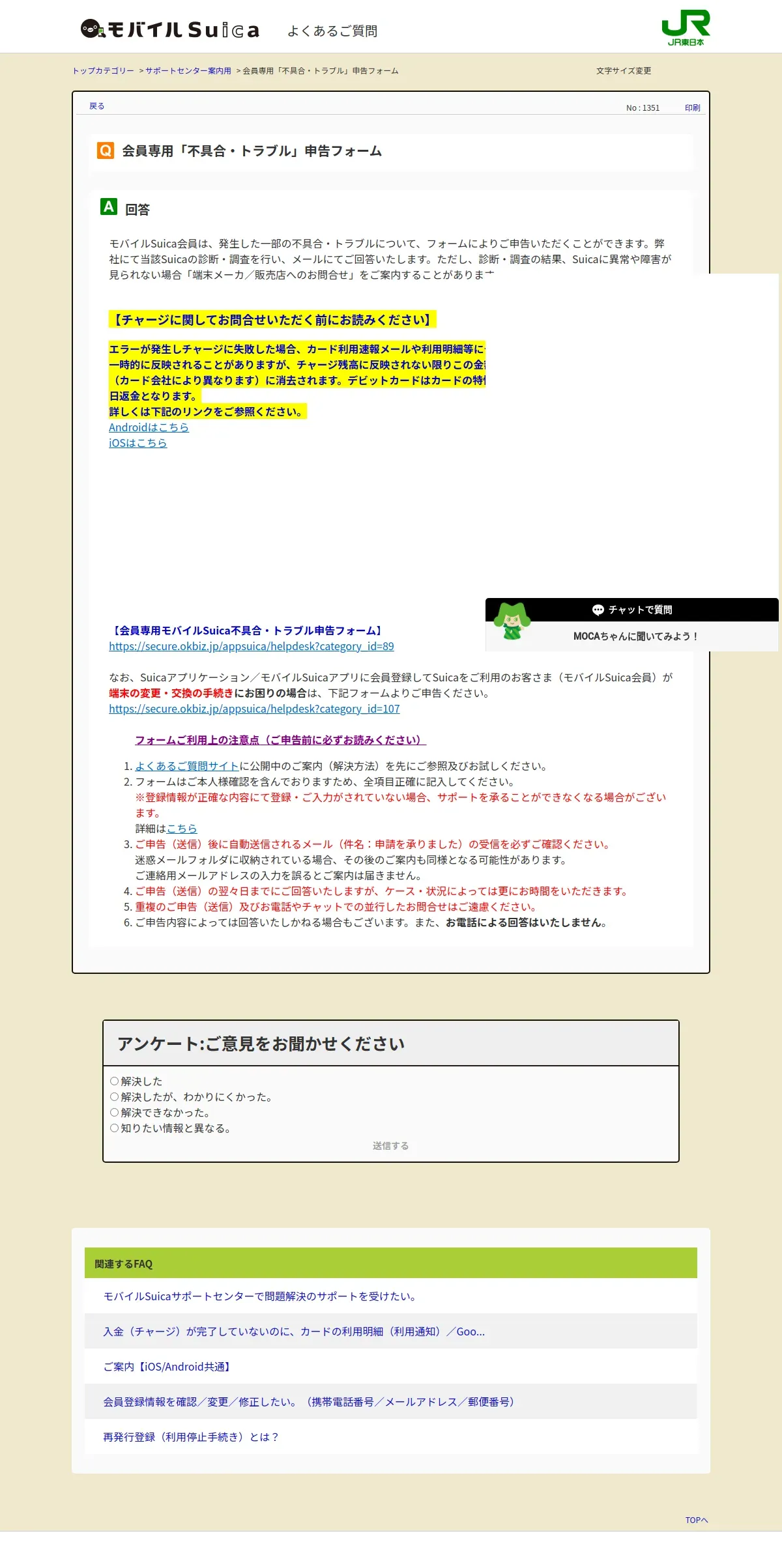Open フォームご利用上の注意点 link
The height and width of the screenshot is (1568, 782).
(x=280, y=740)
